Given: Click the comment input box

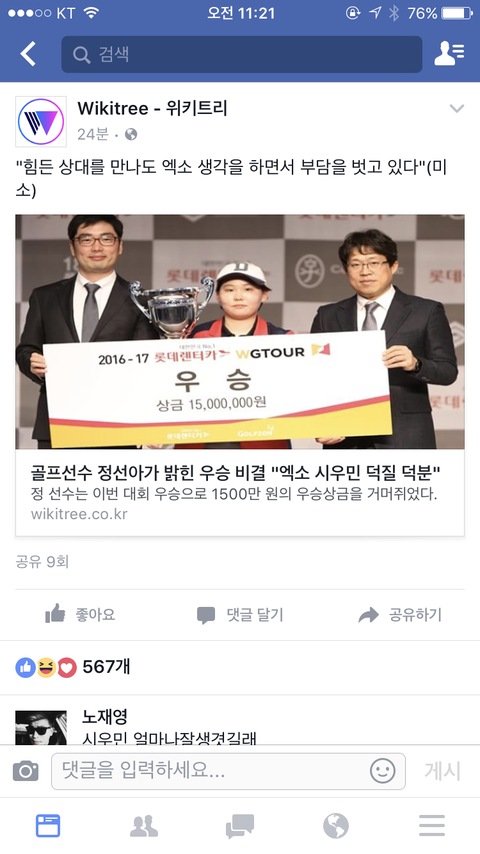Looking at the screenshot, I should coord(228,771).
